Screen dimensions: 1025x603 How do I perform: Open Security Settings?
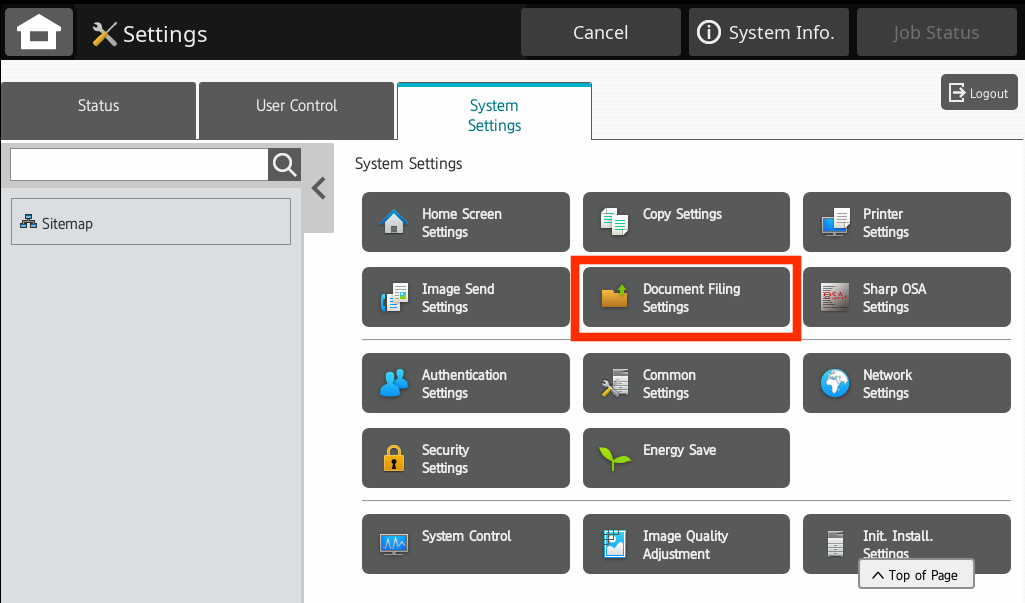pyautogui.click(x=465, y=458)
